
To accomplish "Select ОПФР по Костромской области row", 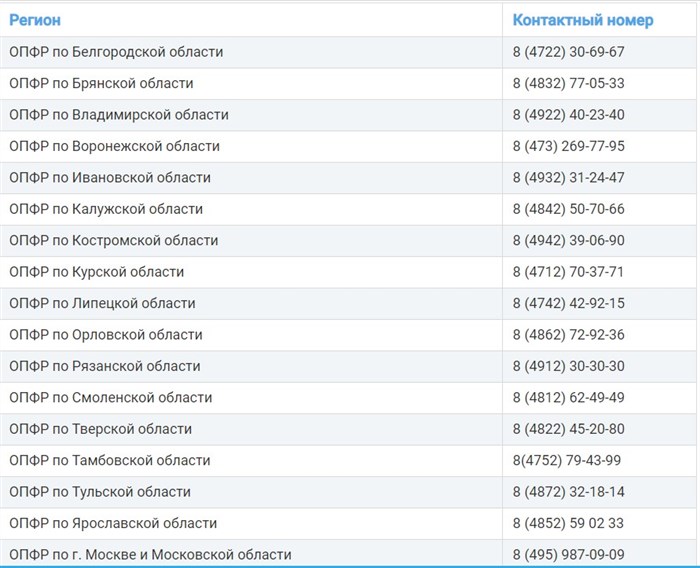I will pyautogui.click(x=348, y=240).
